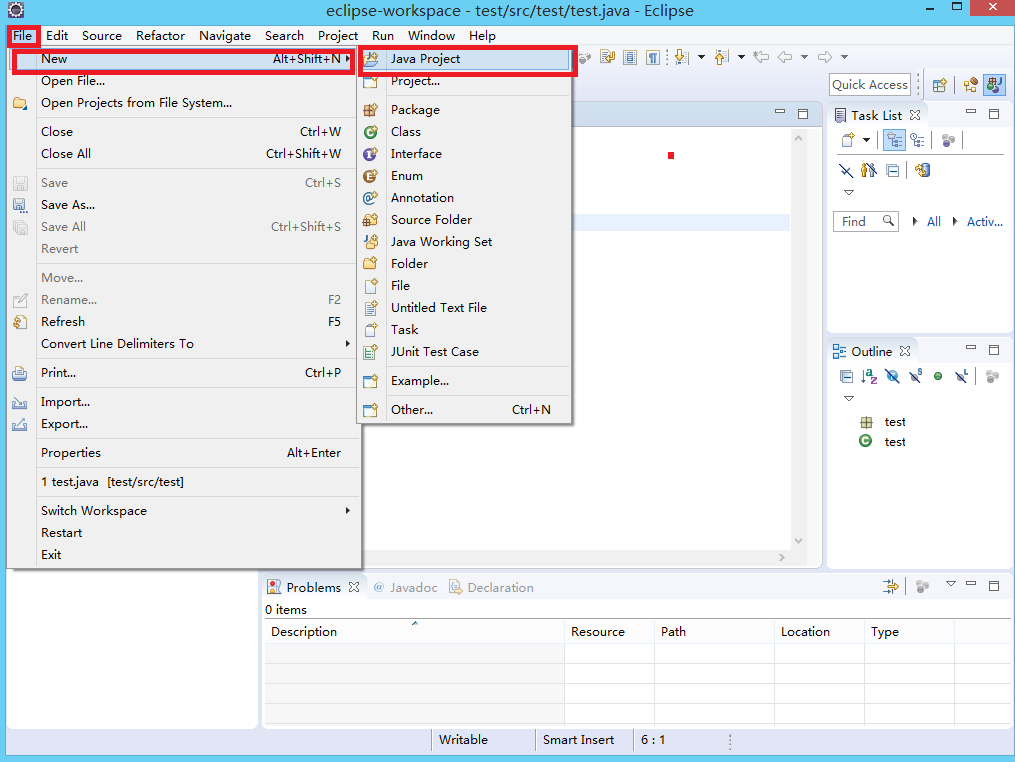This screenshot has height=762, width=1015.
Task: Collapse all items in the Task List
Action: pos(893,171)
